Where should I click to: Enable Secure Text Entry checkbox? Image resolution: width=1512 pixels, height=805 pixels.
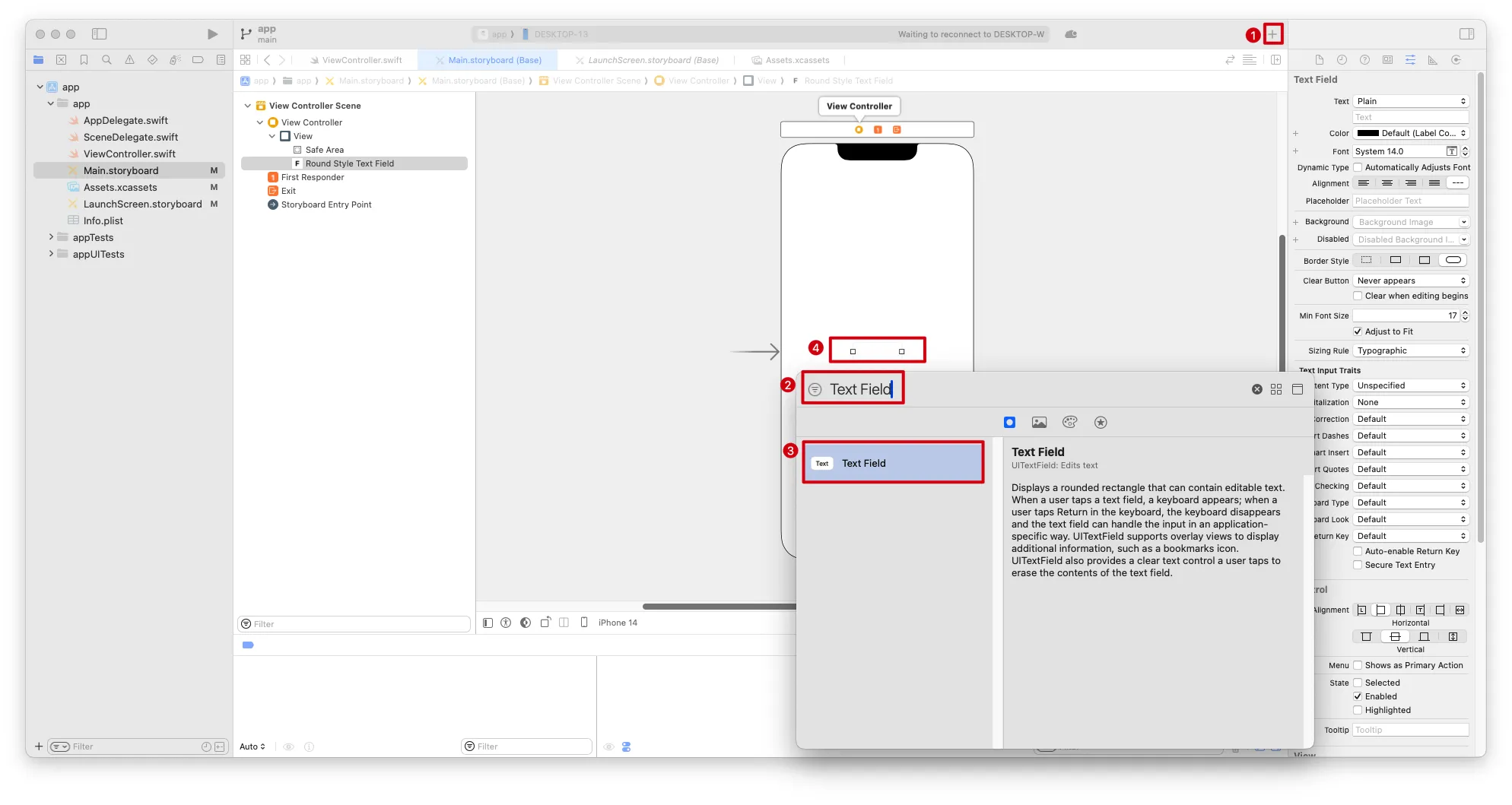click(1358, 565)
